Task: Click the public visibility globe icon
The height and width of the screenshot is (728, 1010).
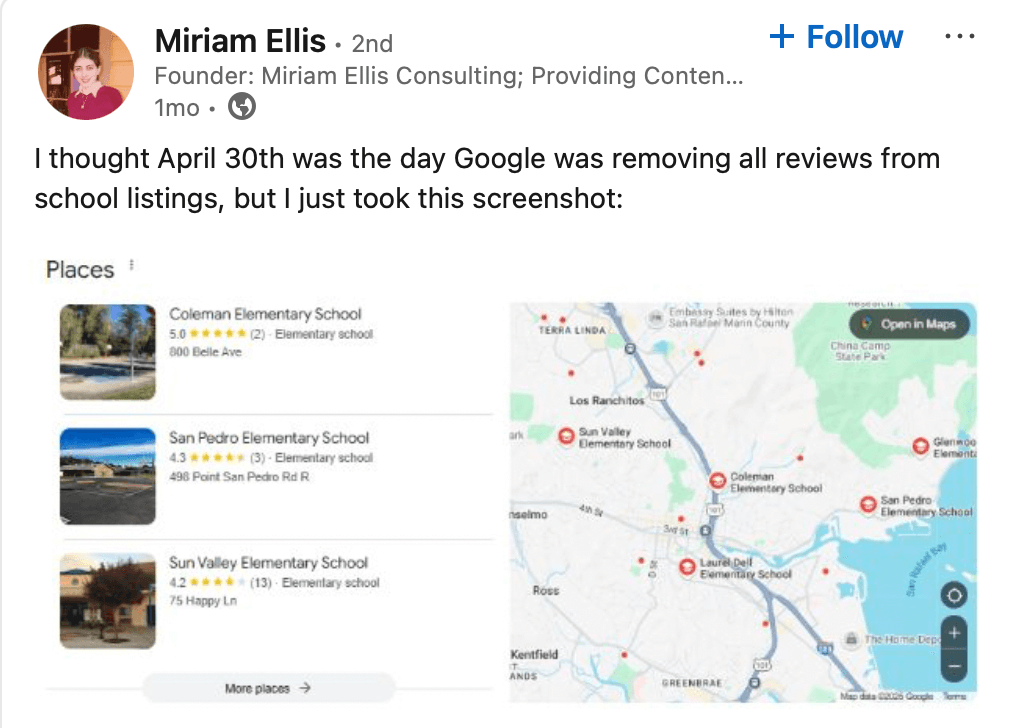Action: (242, 107)
